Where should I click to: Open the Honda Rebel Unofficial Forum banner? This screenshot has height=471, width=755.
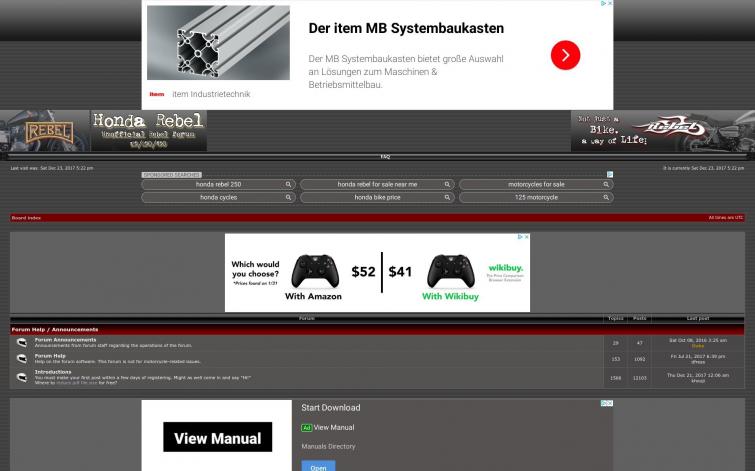149,131
